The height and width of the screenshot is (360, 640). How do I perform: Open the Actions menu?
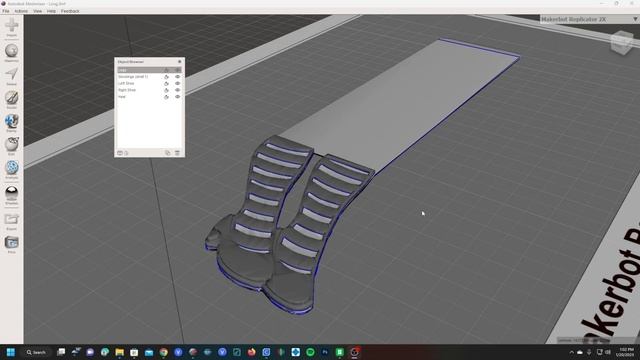click(21, 11)
